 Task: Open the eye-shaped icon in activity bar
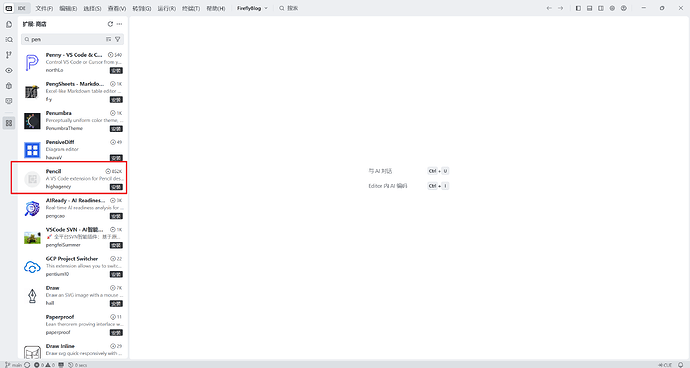point(9,70)
